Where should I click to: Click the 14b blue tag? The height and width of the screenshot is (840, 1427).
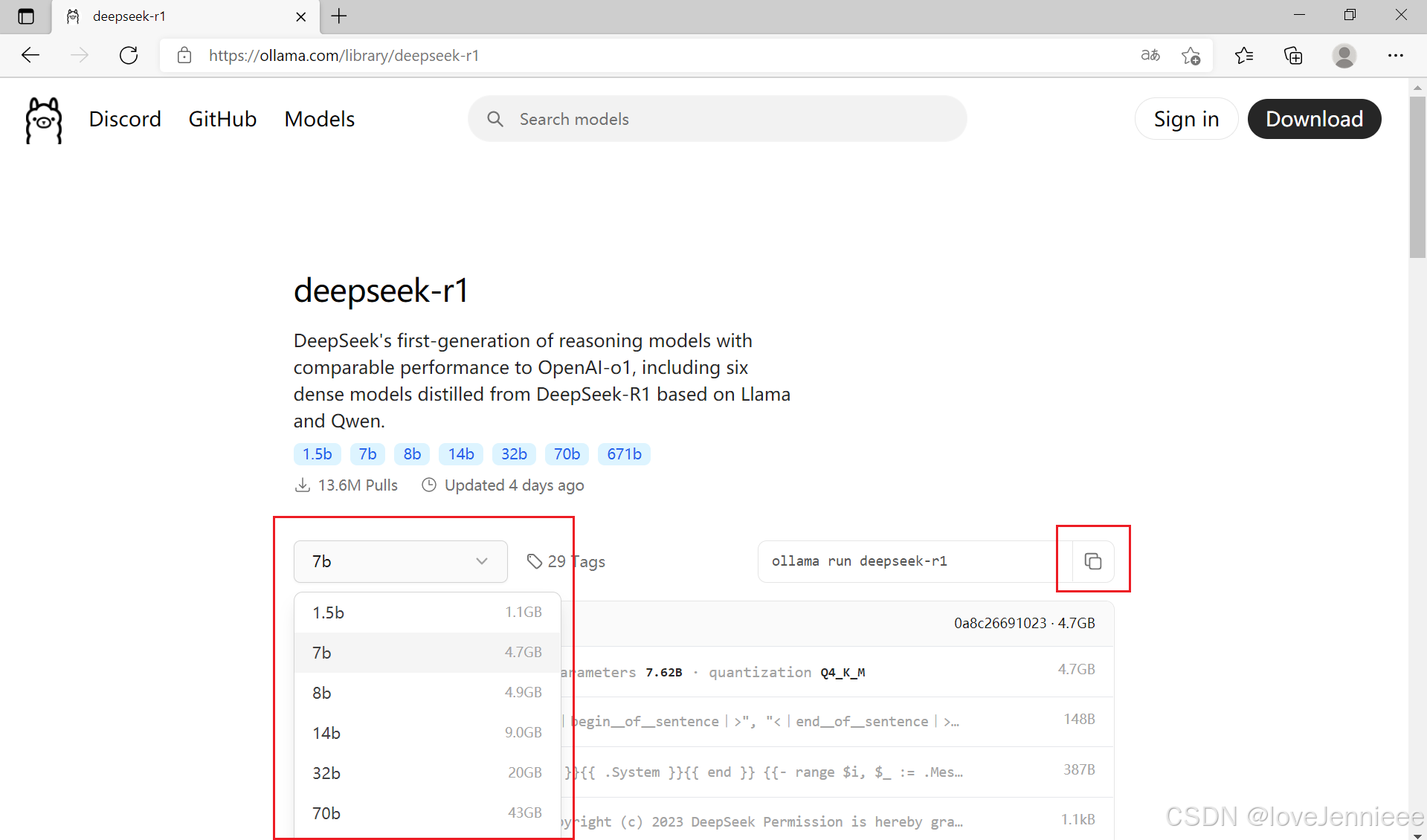[461, 454]
